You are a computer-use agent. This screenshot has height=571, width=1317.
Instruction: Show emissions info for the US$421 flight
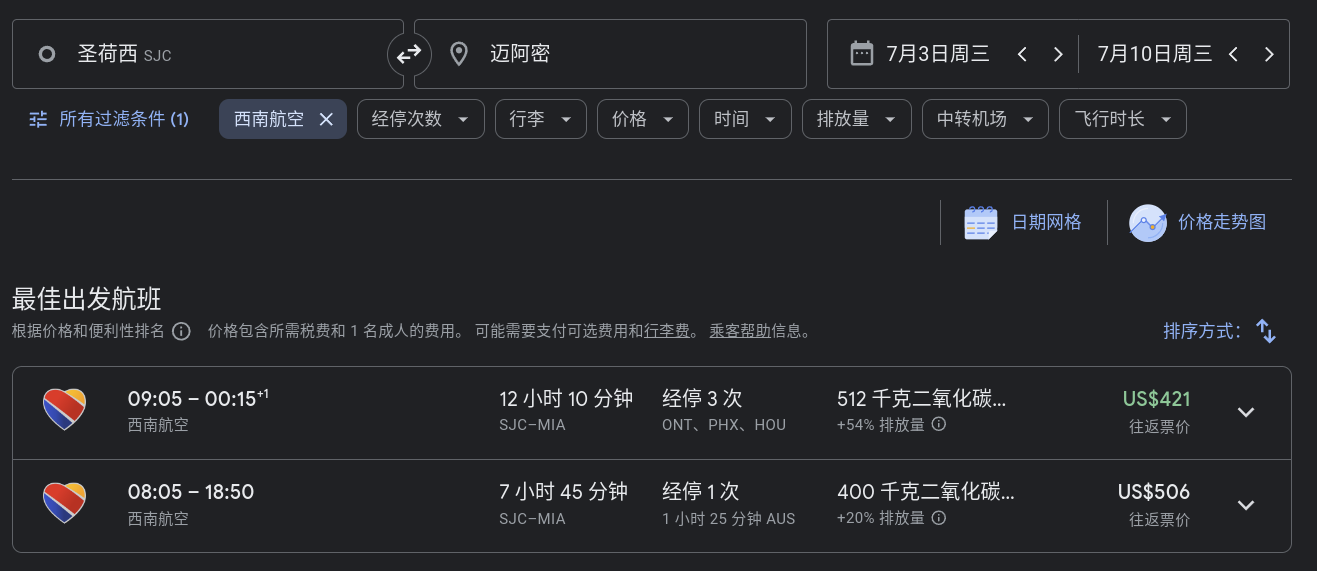point(939,424)
